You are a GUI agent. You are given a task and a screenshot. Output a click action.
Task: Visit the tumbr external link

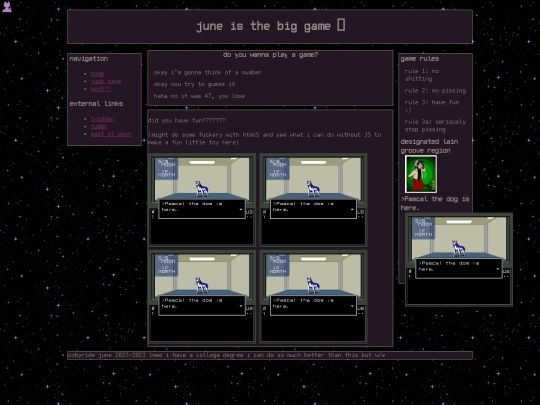pyautogui.click(x=99, y=126)
